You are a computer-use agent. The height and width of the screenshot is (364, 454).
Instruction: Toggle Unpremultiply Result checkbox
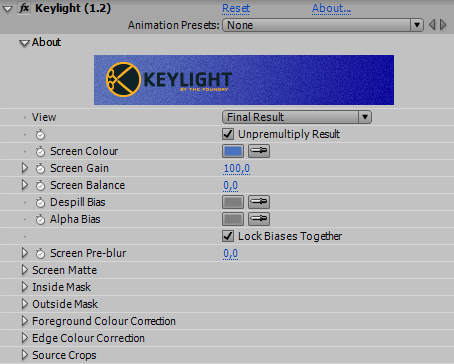(228, 134)
